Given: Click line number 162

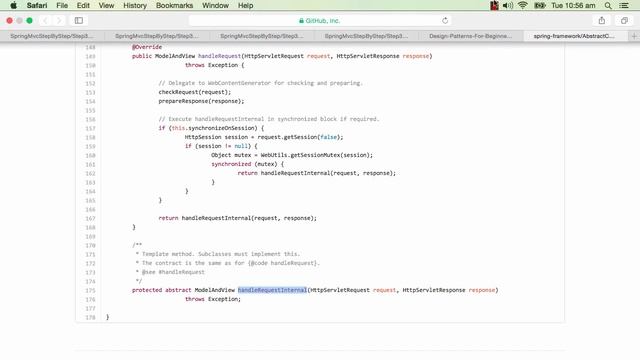Looking at the screenshot, I should click(90, 173).
